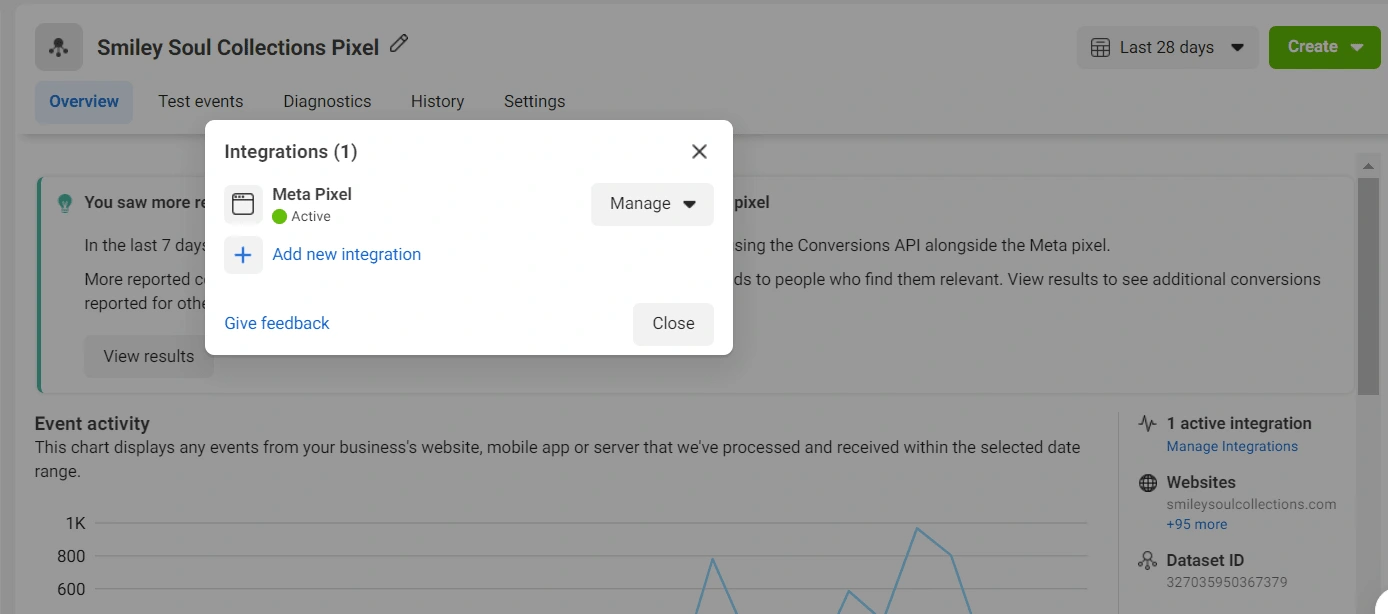Click the Dataset ID number 327035950367379
The height and width of the screenshot is (614, 1388).
tap(1227, 582)
